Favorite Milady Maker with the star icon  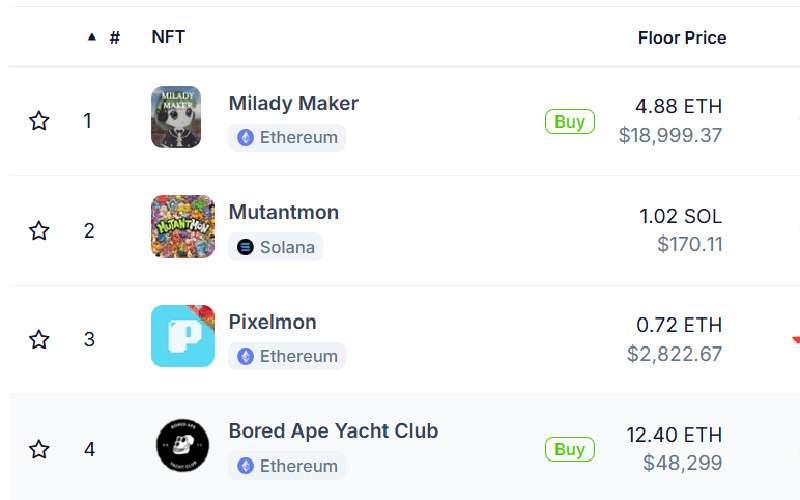coord(39,121)
